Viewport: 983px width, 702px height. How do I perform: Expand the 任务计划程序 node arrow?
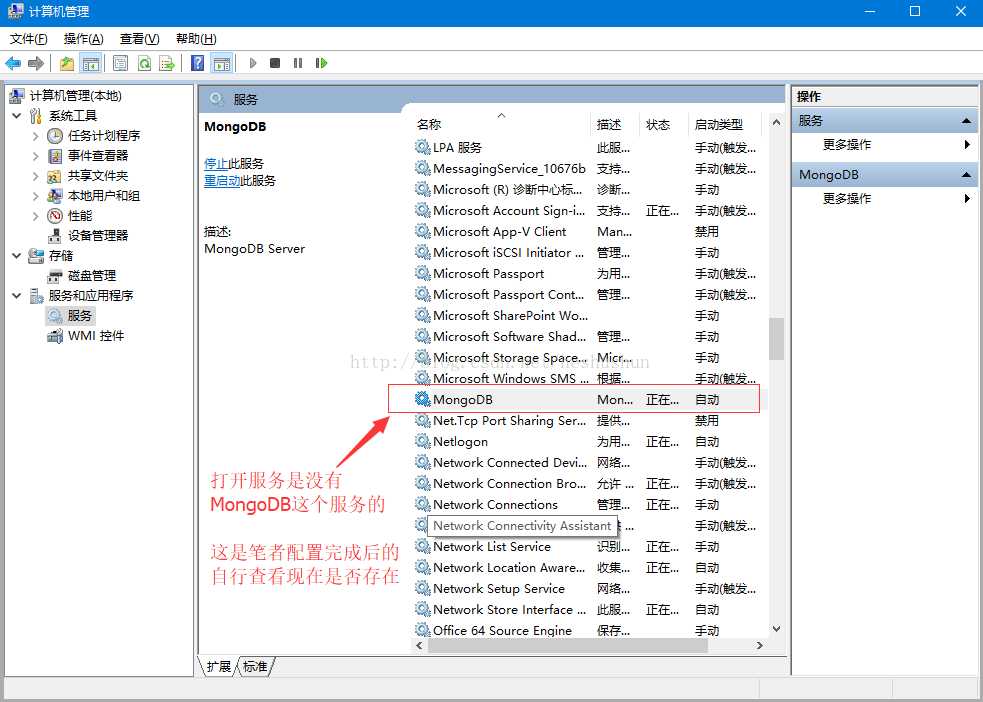tap(36, 136)
